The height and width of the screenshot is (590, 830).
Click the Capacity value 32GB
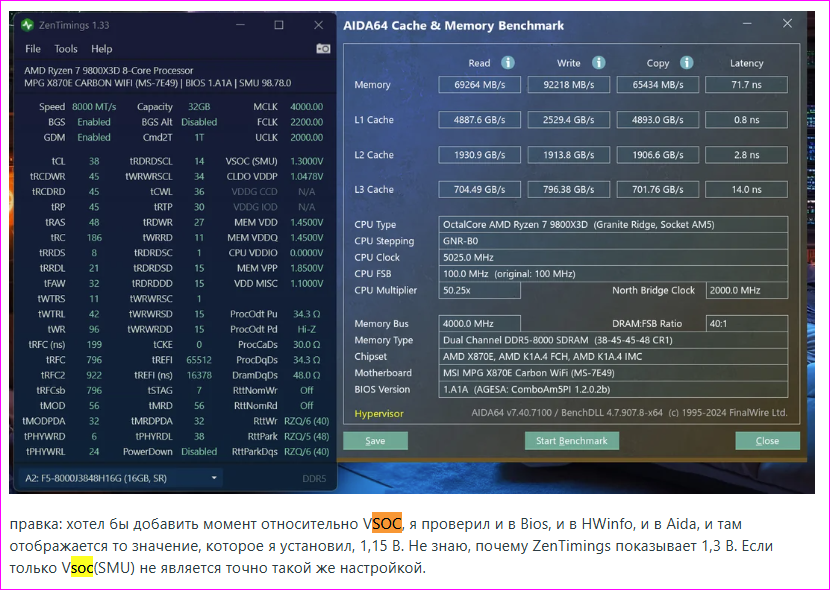(199, 106)
